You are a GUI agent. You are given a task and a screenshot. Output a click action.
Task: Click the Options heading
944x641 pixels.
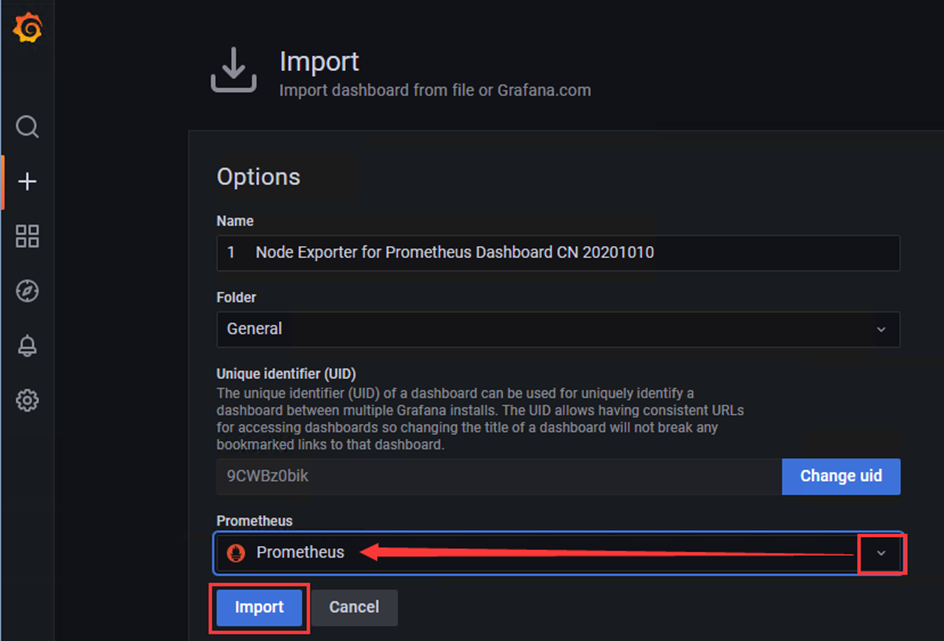pyautogui.click(x=258, y=177)
